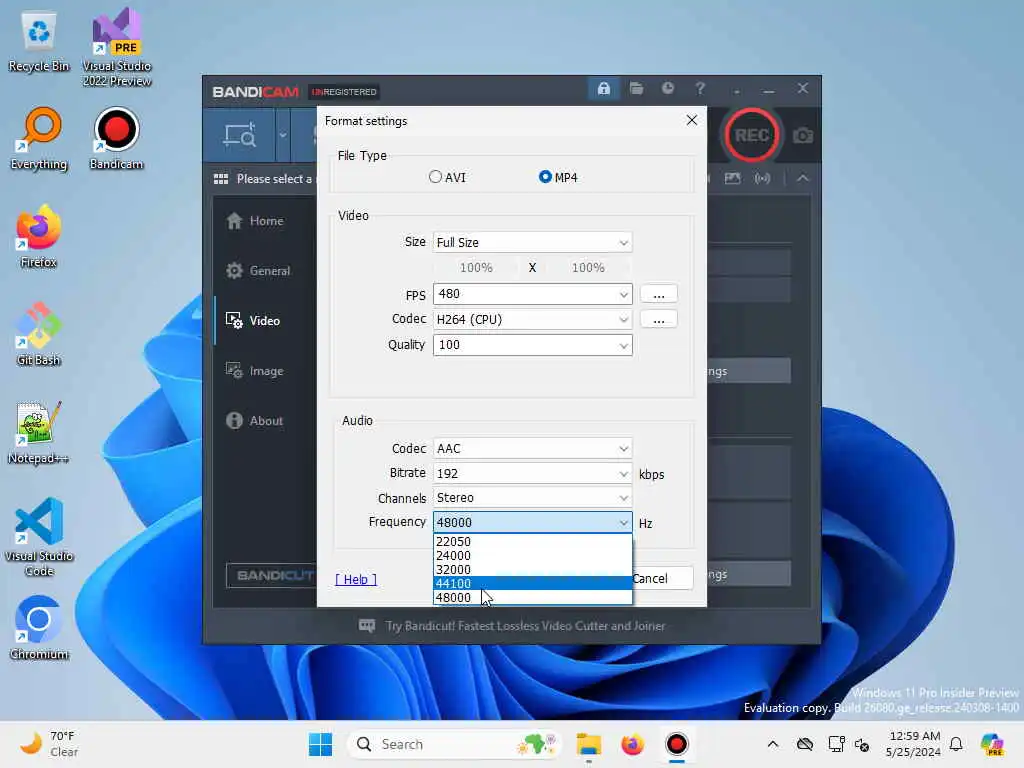1024x768 pixels.
Task: Click the screenshot camera icon
Action: [803, 135]
